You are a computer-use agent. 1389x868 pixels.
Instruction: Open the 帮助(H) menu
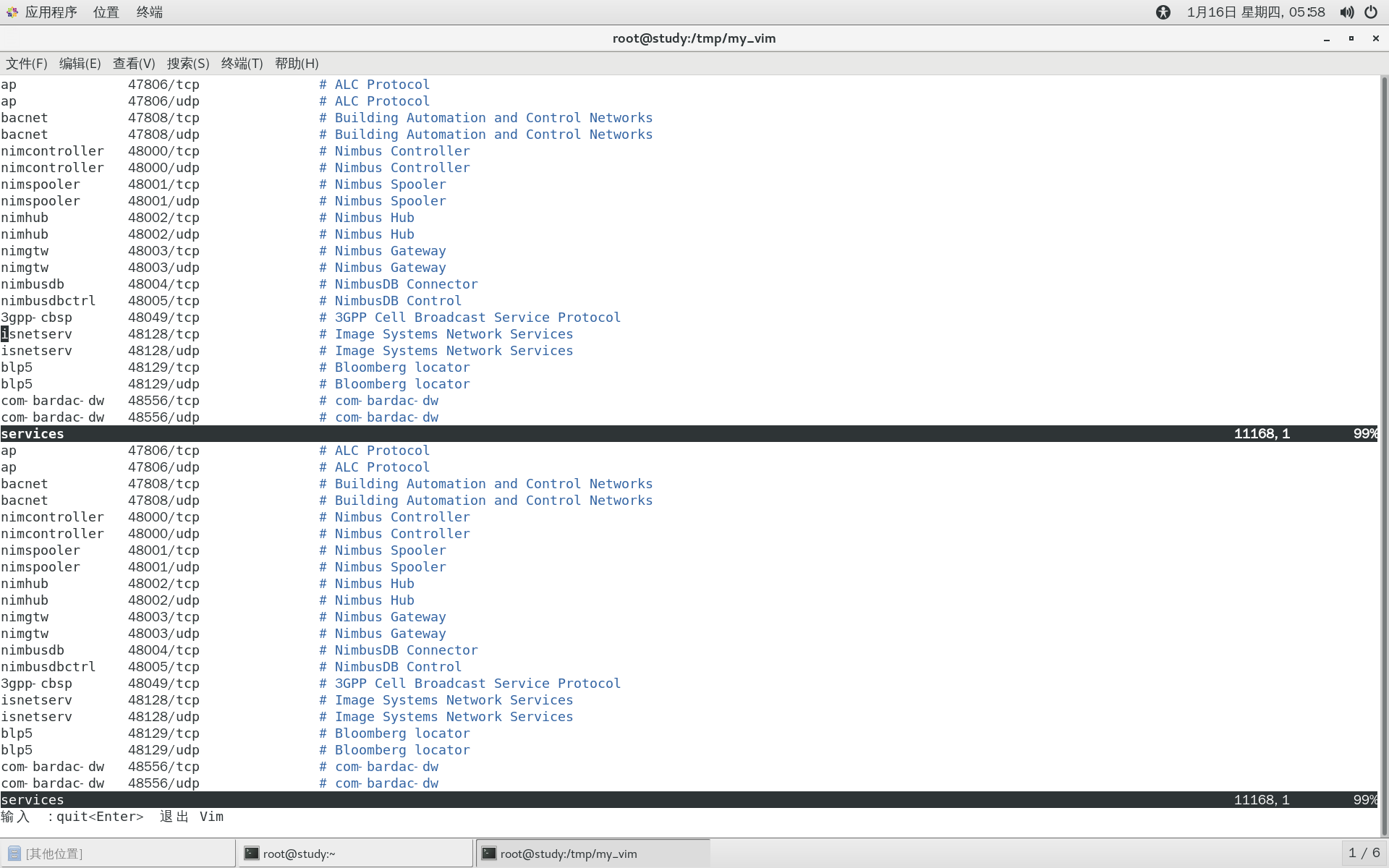(297, 64)
